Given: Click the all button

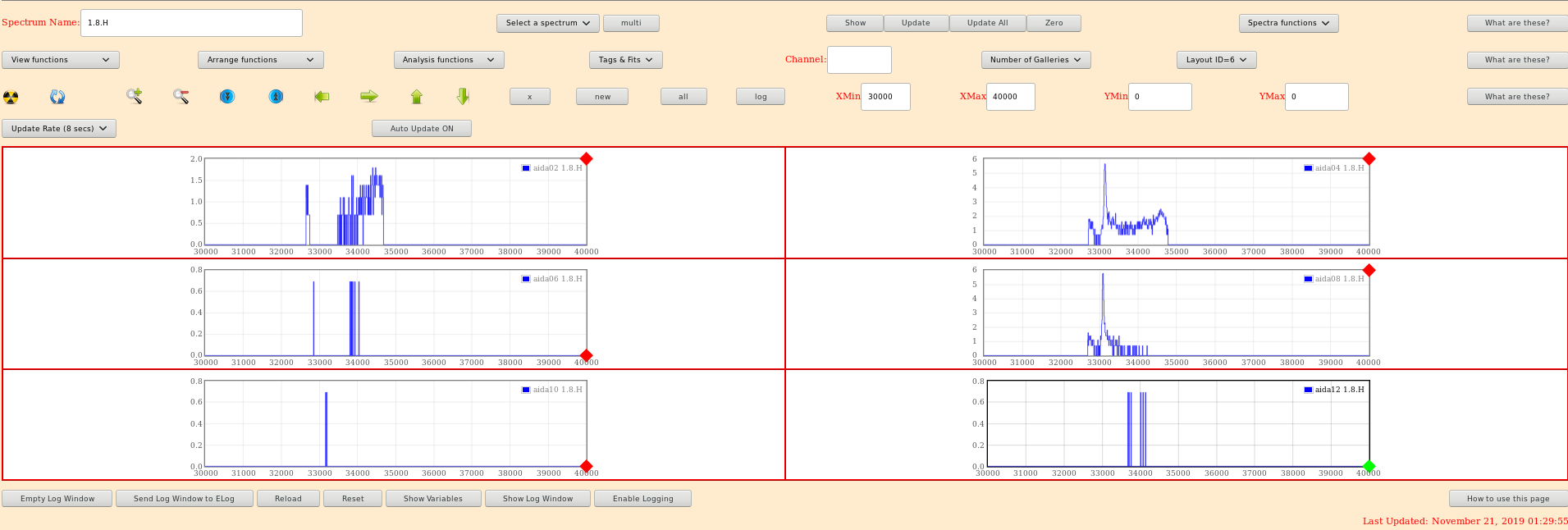Looking at the screenshot, I should pos(683,97).
